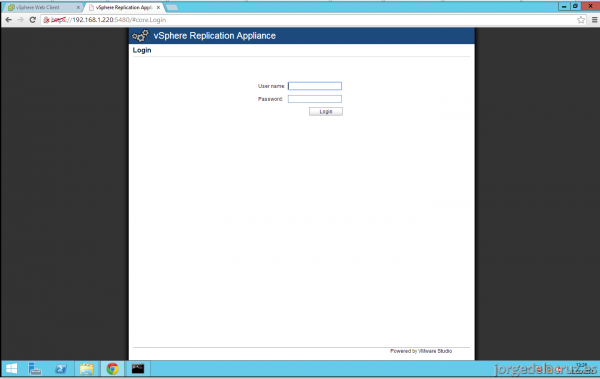Click the "Powered by VMware Studio" text
The height and width of the screenshot is (379, 600).
click(421, 351)
